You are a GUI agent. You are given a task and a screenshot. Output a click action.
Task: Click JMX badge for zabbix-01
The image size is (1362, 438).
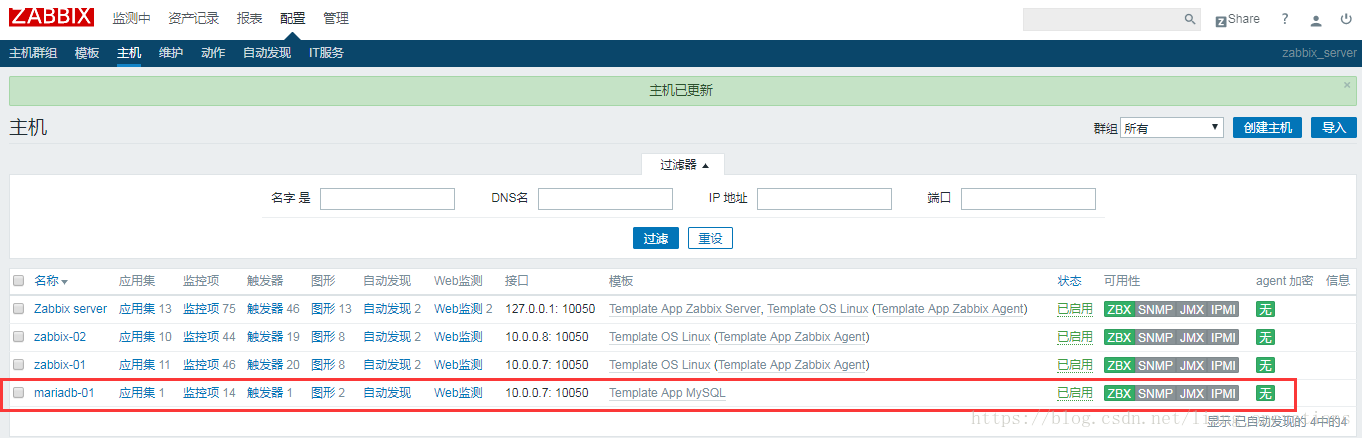pos(1192,365)
